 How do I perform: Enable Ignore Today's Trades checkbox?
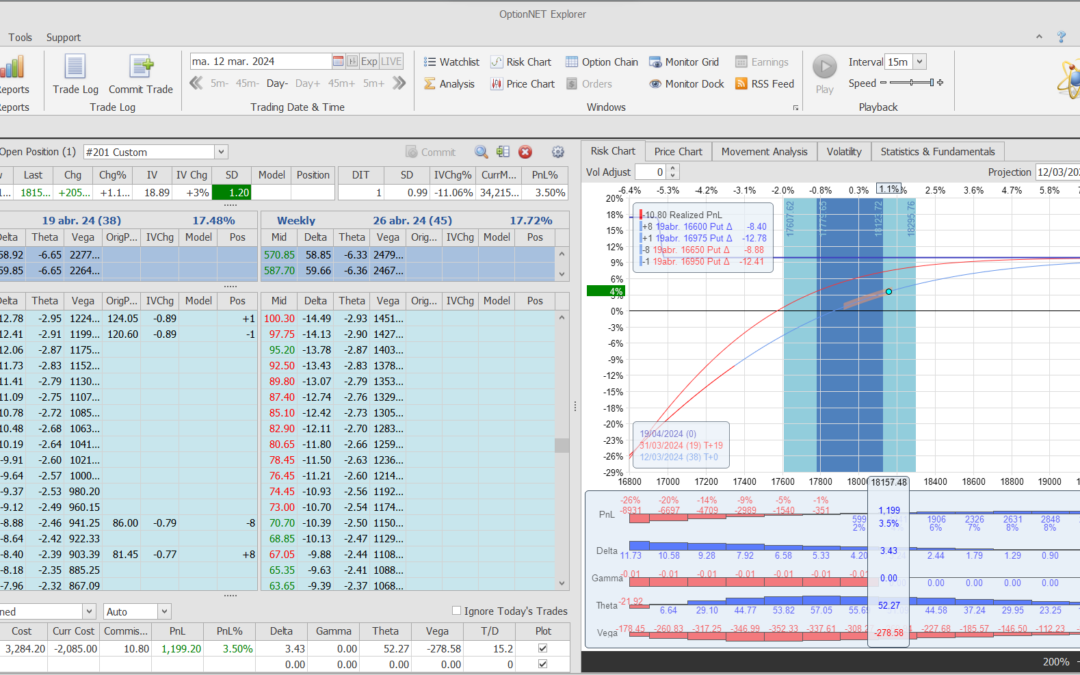pos(457,611)
